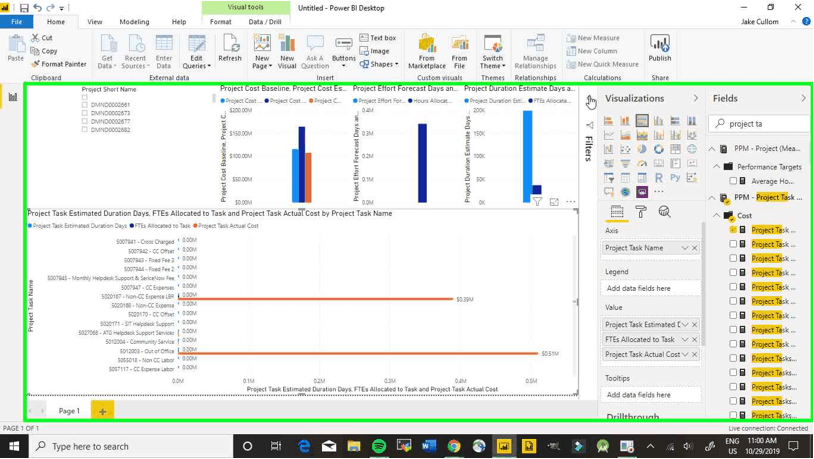Open FTEs Allocated to Task field dropdown
Image resolution: width=814 pixels, height=459 pixels.
[685, 340]
